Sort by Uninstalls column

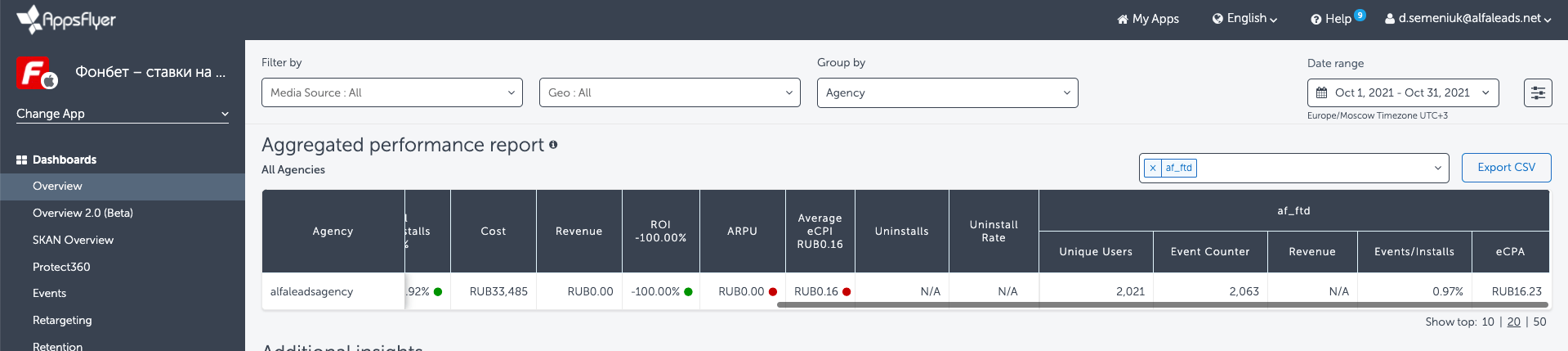pos(902,232)
